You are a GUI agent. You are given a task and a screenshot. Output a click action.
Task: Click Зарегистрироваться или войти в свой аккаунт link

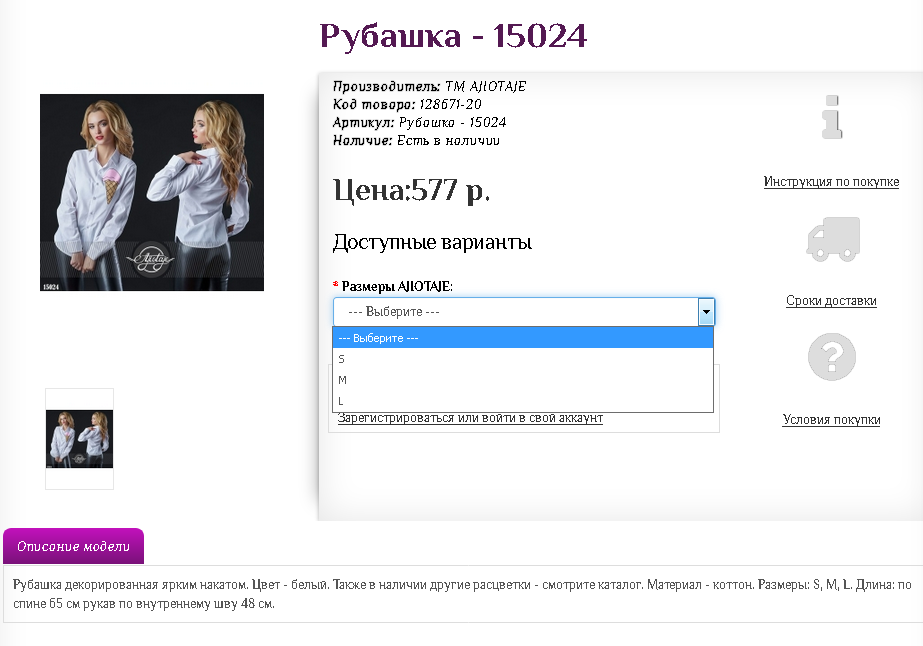[470, 418]
